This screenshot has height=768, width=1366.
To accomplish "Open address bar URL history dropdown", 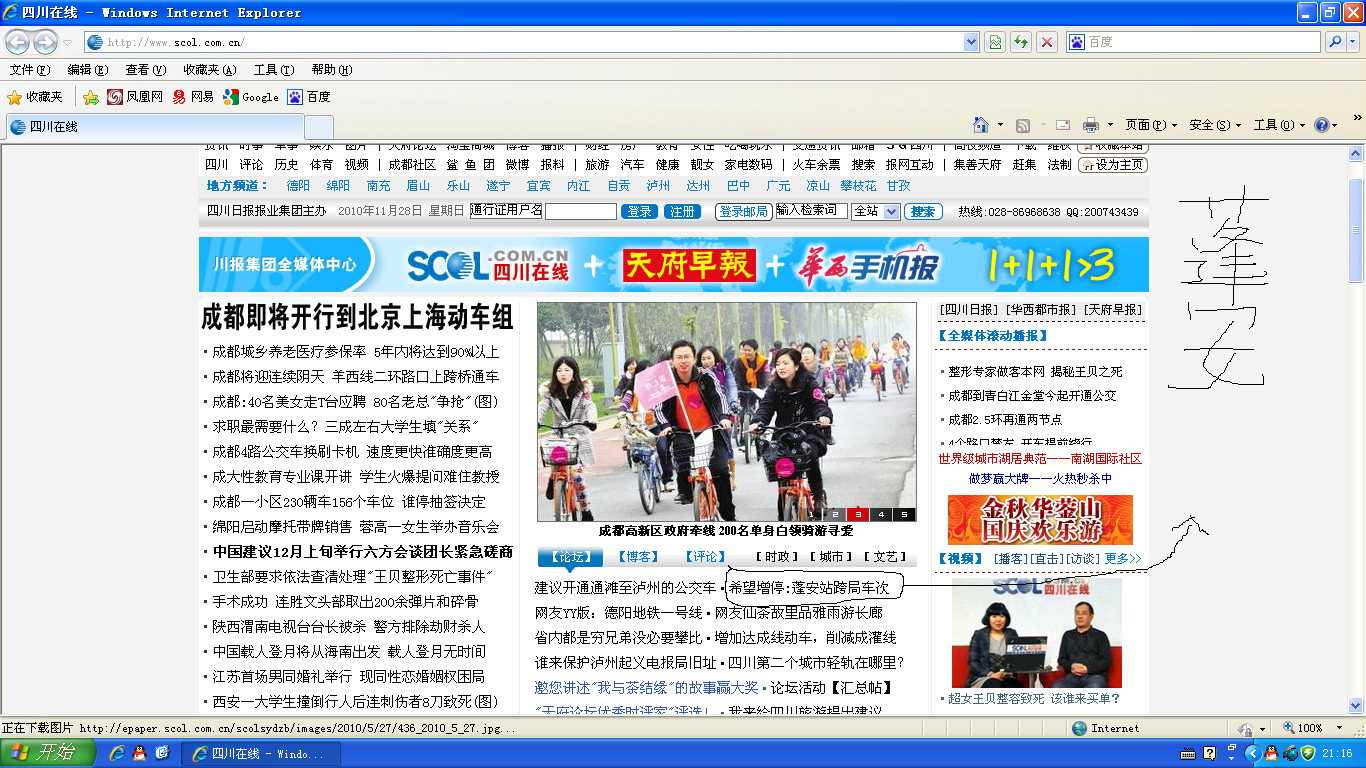I will point(971,42).
